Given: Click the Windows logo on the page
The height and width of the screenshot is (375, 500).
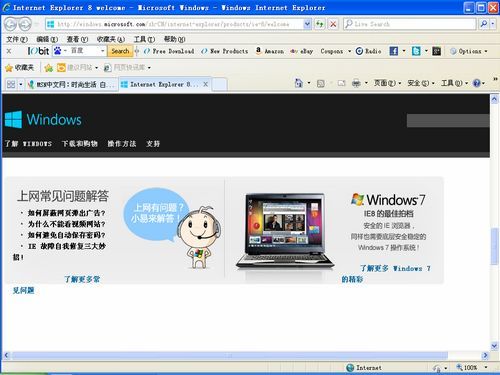Looking at the screenshot, I should (43, 119).
